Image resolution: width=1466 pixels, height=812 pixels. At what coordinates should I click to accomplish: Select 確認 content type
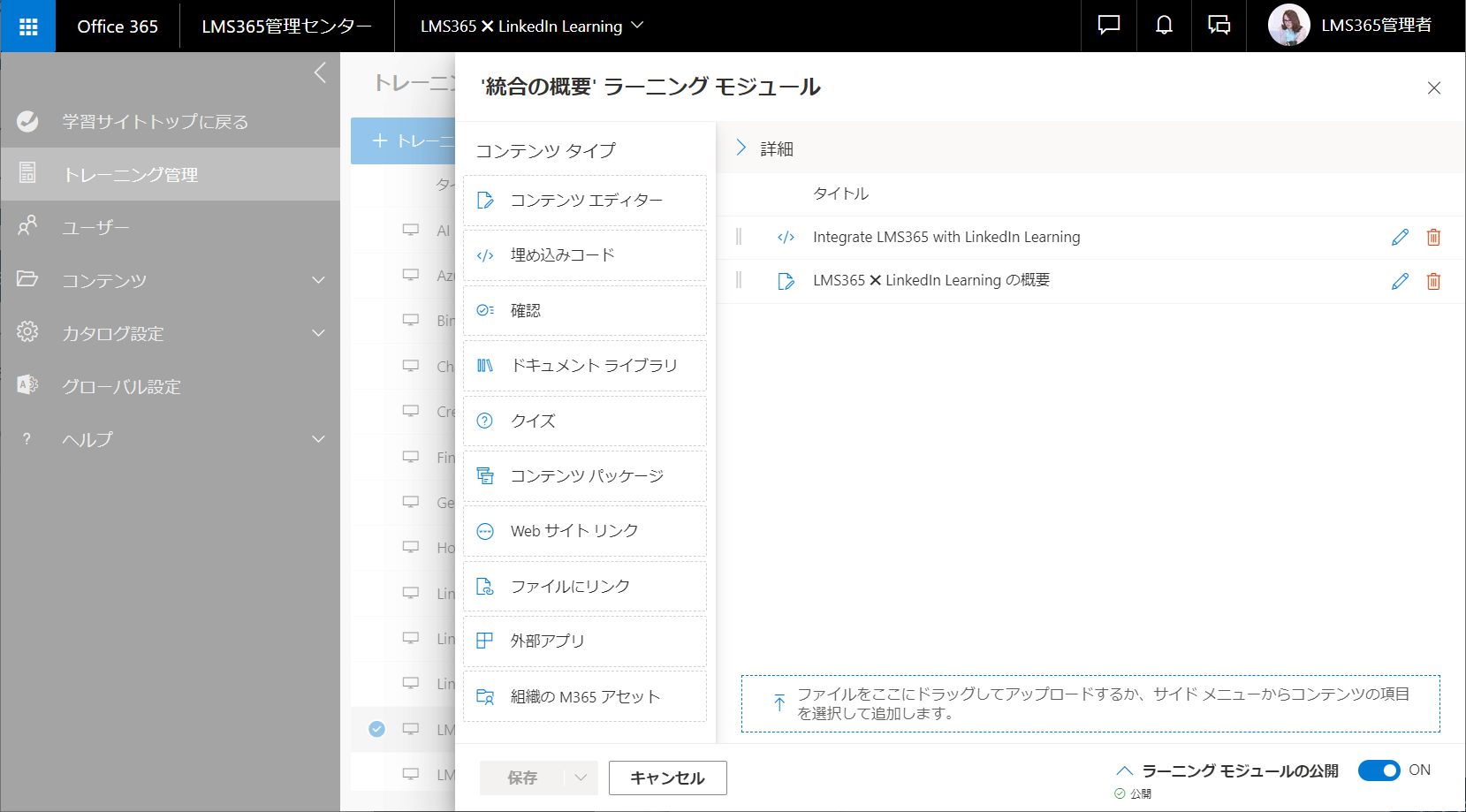585,310
